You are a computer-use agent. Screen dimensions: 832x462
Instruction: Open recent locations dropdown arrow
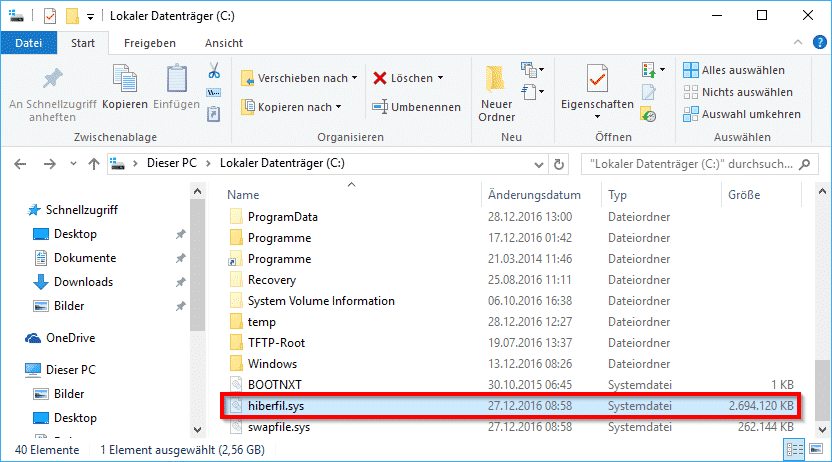tap(73, 164)
